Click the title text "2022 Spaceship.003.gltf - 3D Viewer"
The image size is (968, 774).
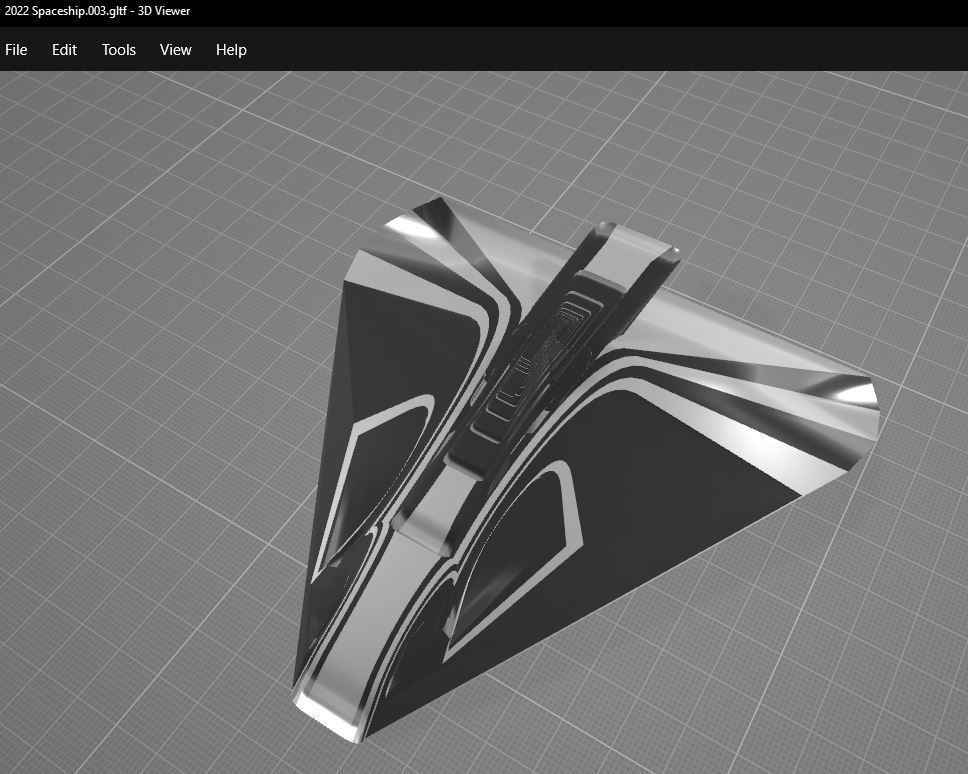98,11
